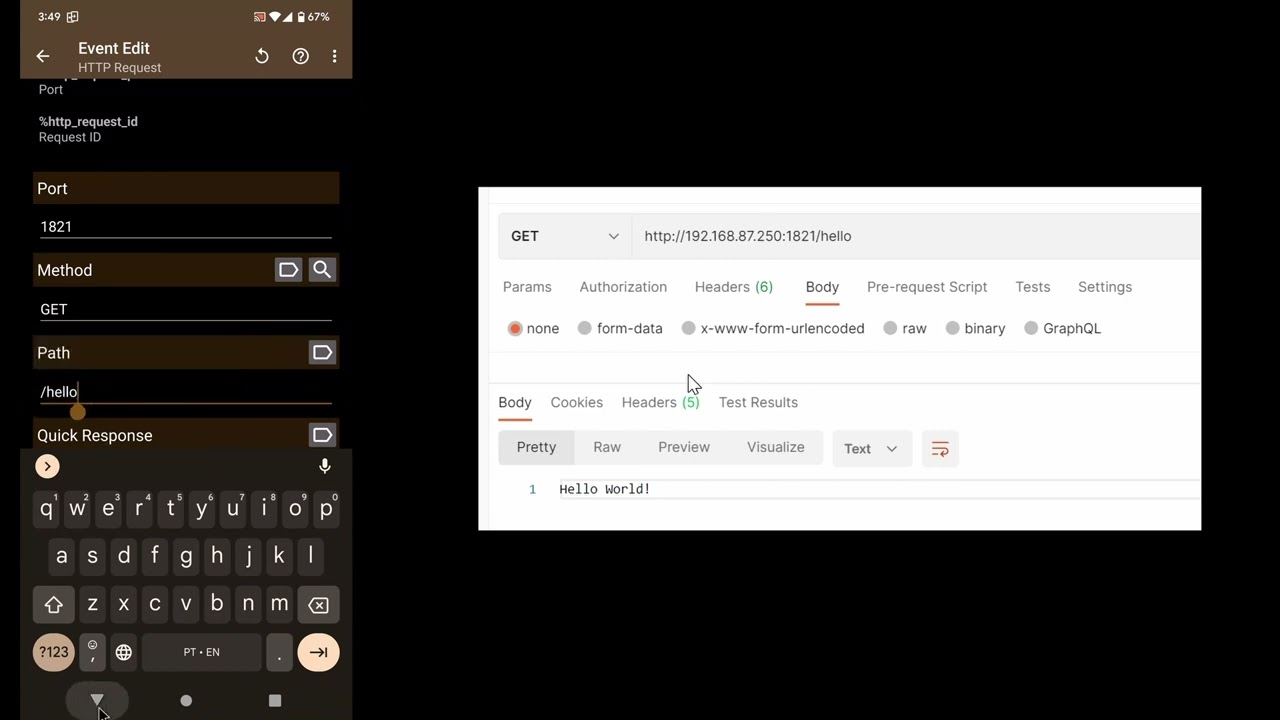Select the Visualize response view
Screen dimensions: 1280x720
click(x=776, y=447)
